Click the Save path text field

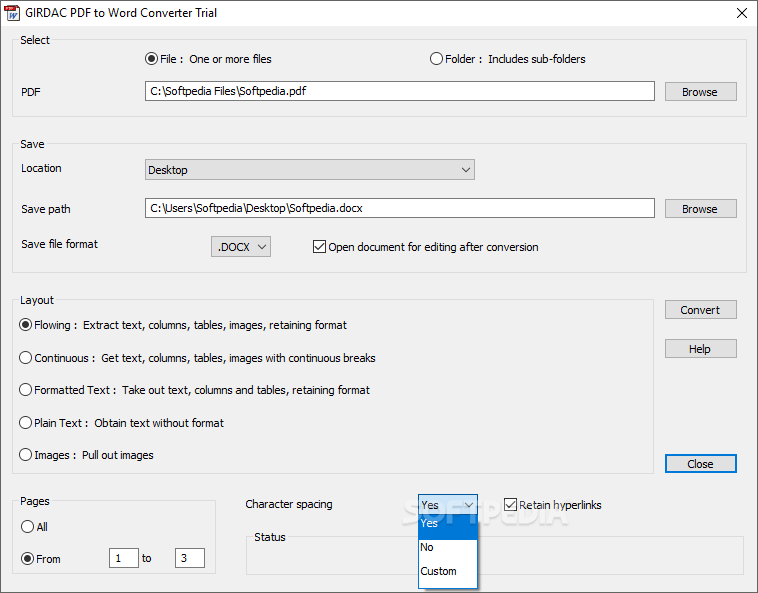click(400, 208)
